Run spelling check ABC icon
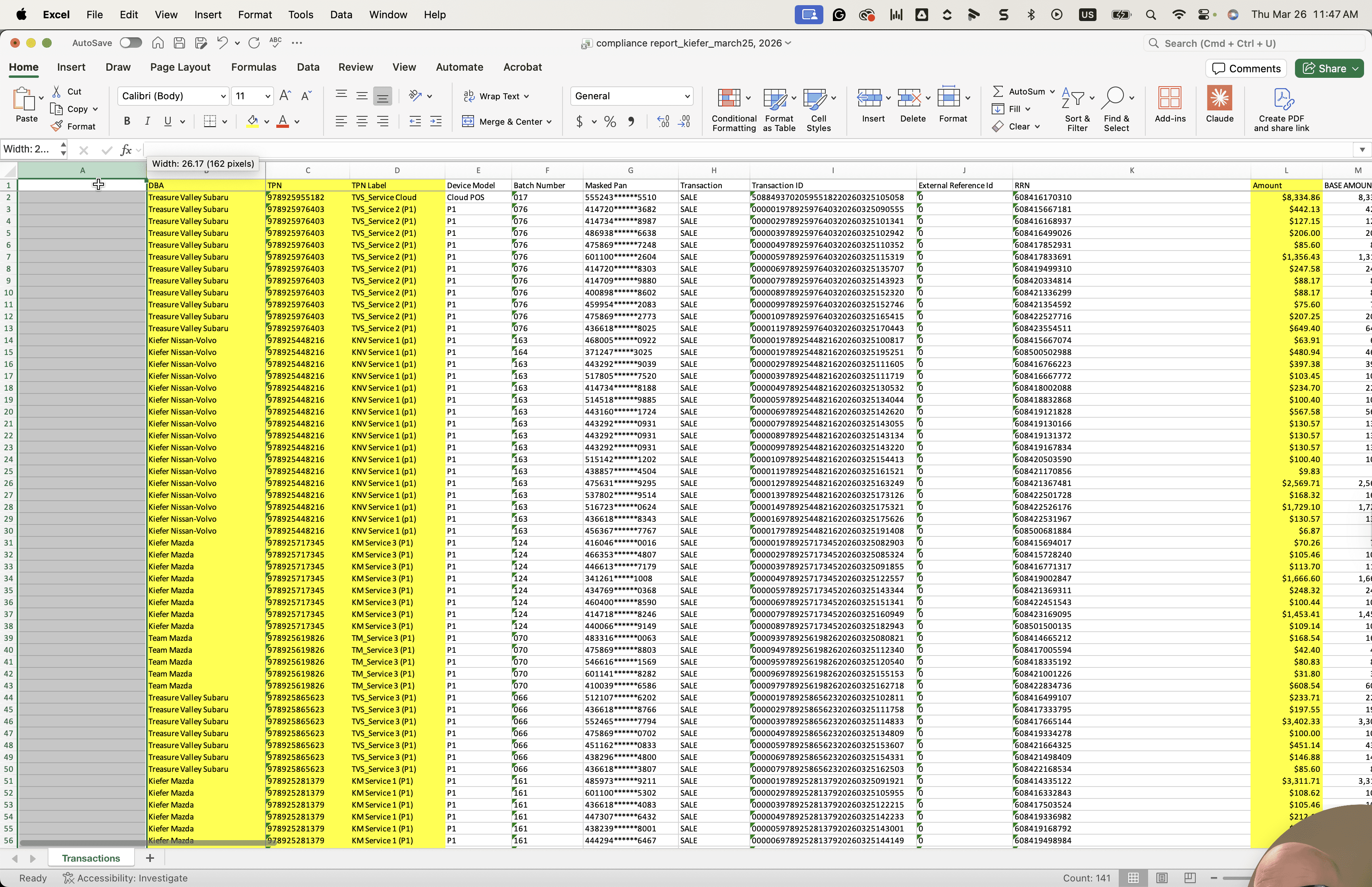 coord(275,42)
